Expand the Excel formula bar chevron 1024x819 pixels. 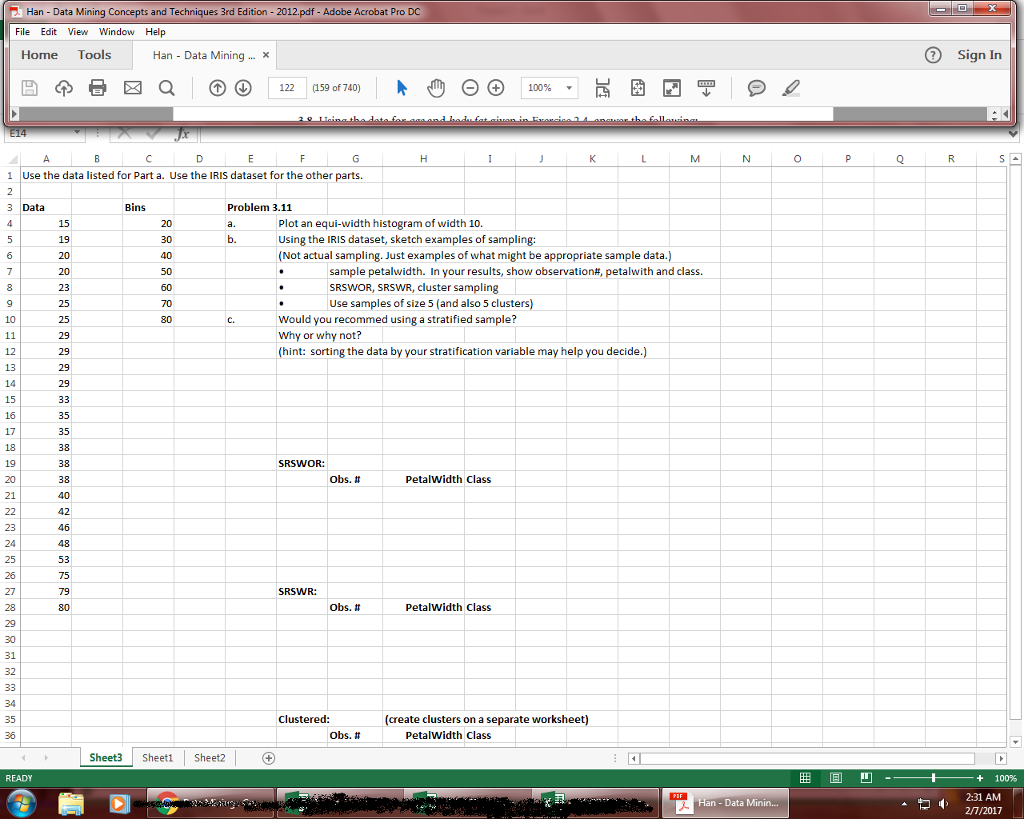(x=1012, y=134)
